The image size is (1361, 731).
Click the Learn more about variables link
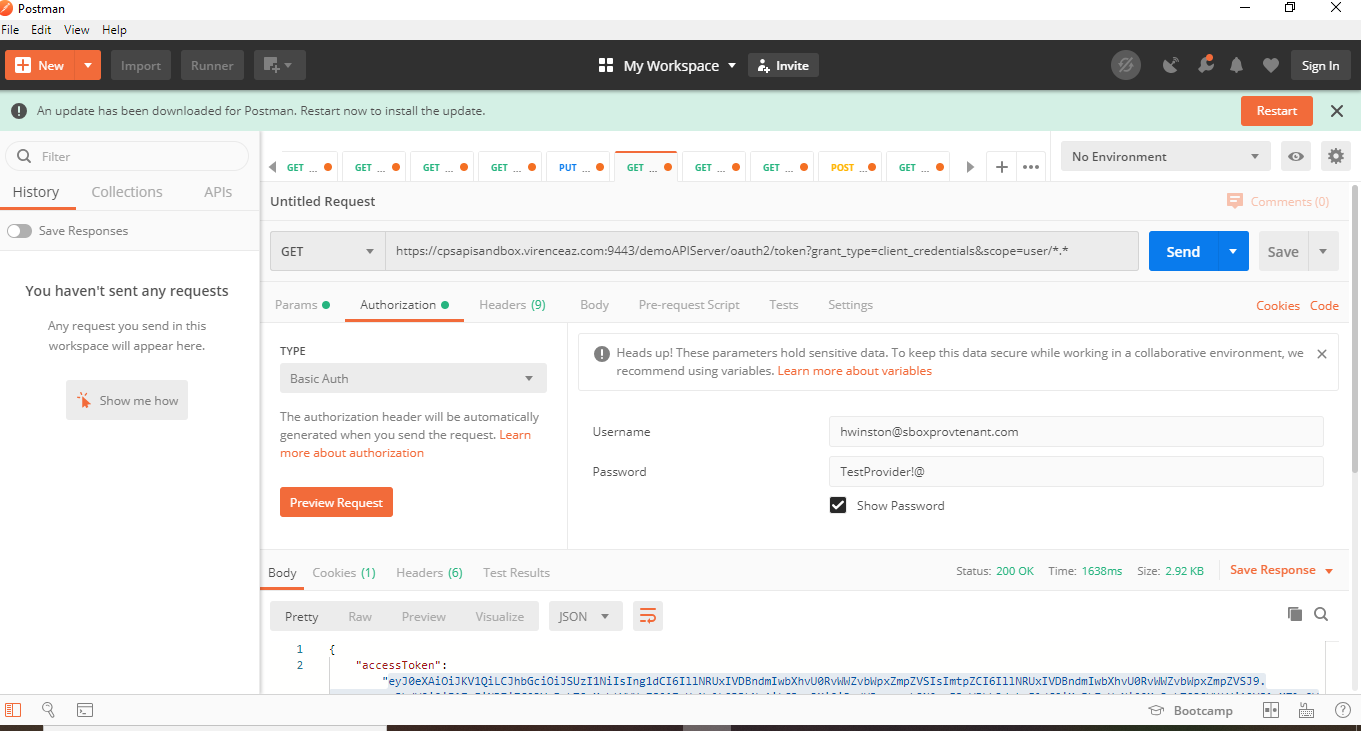[x=855, y=370]
